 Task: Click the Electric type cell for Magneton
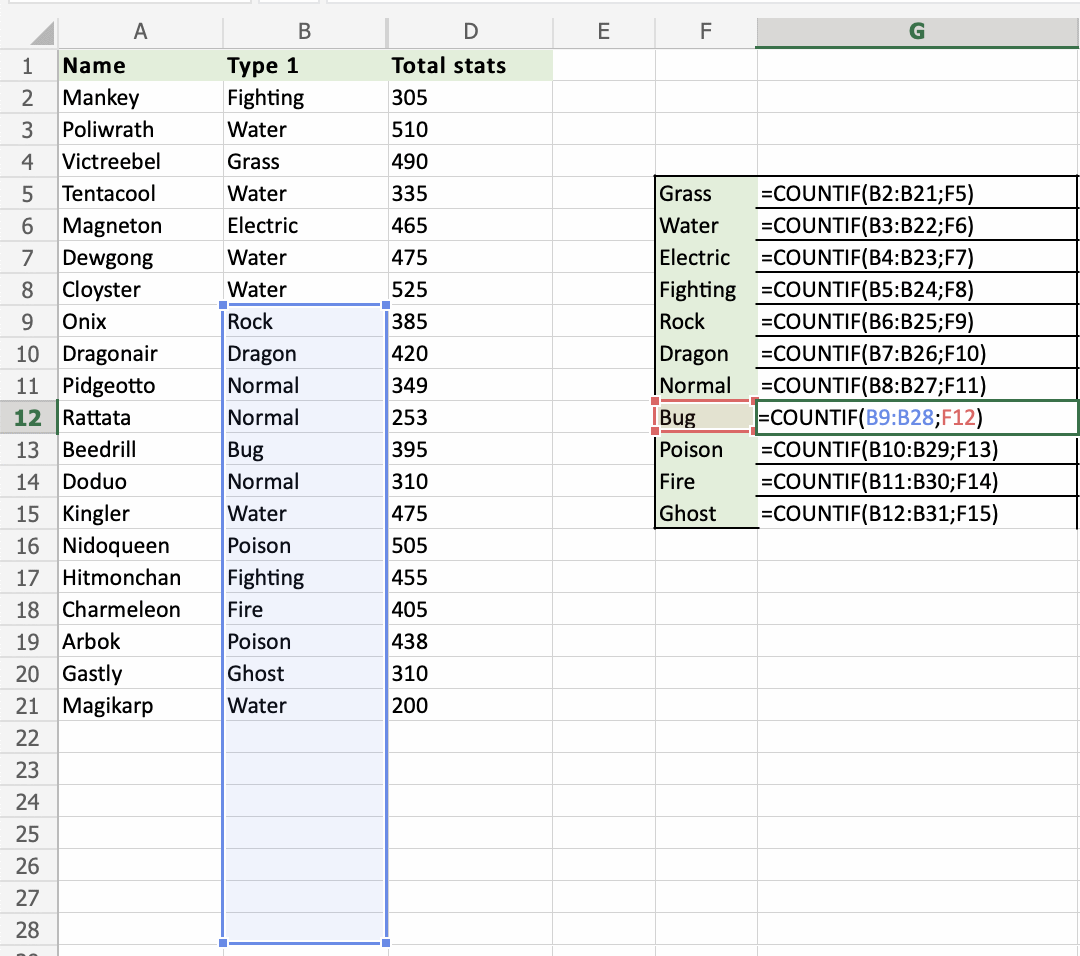coord(305,226)
